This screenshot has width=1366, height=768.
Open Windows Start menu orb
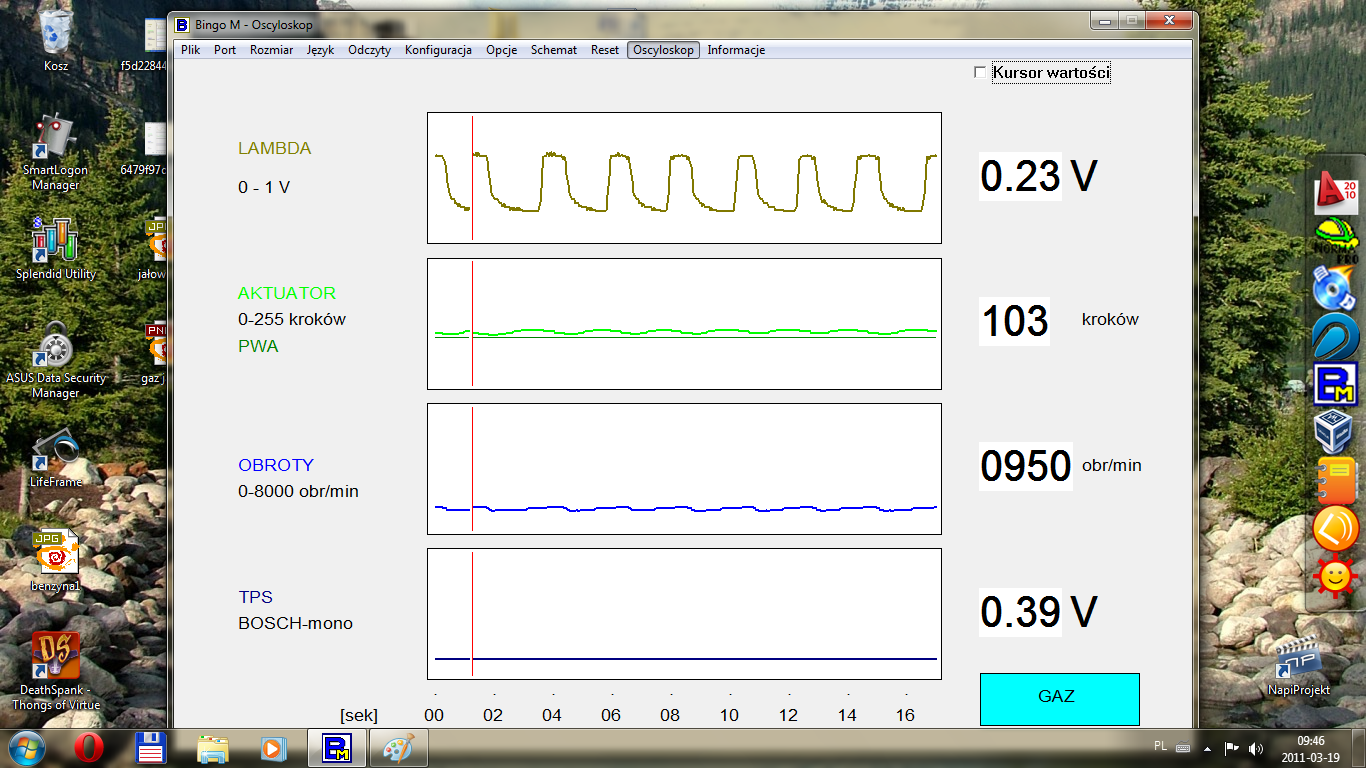point(27,748)
